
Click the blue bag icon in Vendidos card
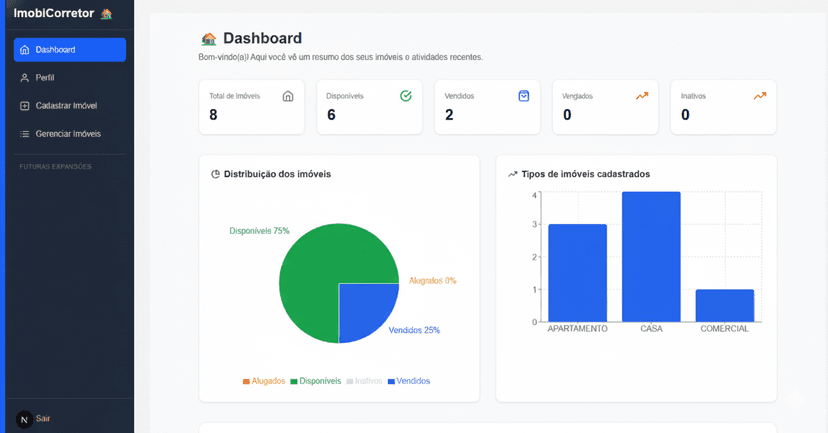(523, 96)
